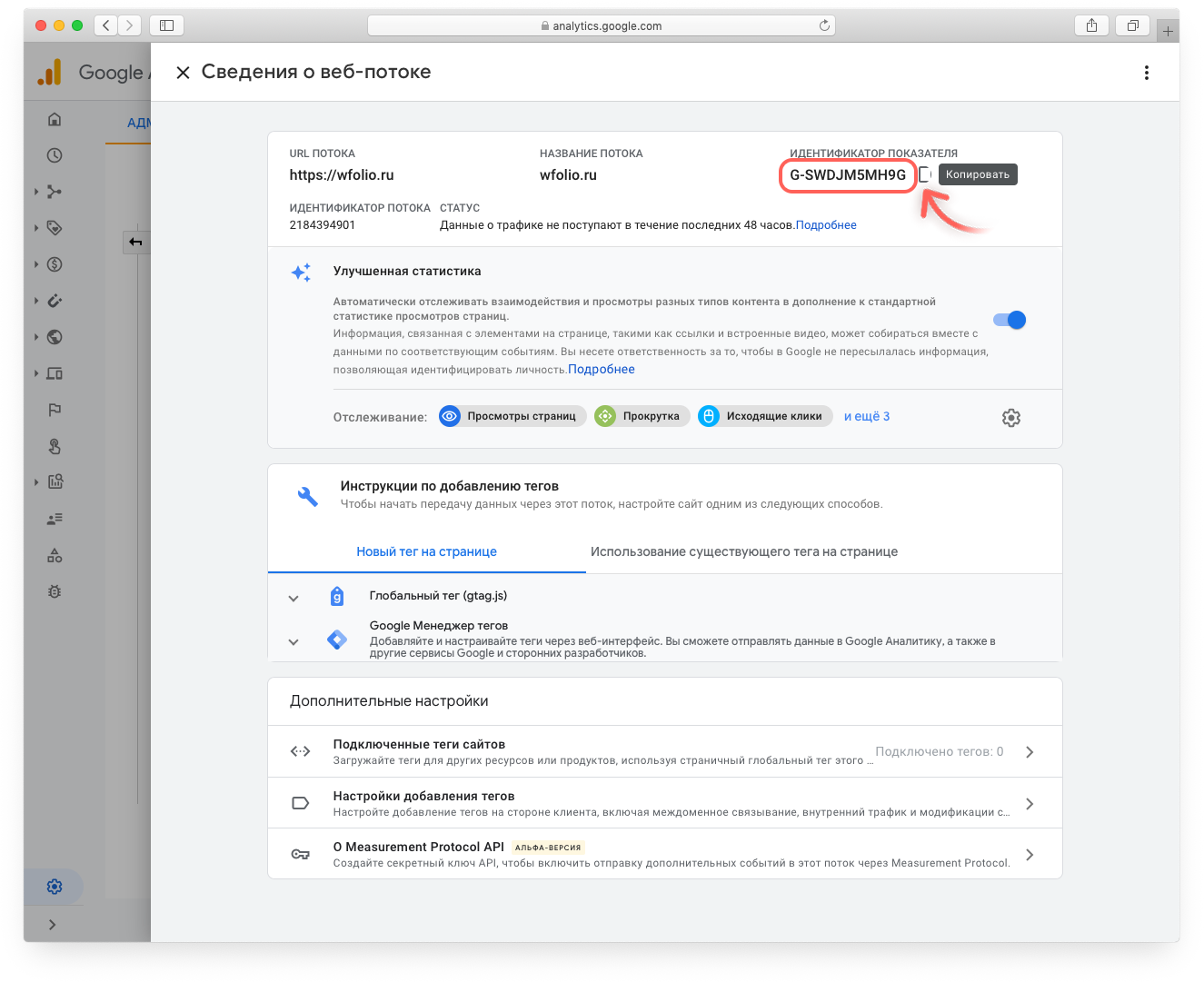Viewport: 1204px width, 982px height.
Task: Open 'Подключенные теги сайтов' row
Action: point(665,751)
